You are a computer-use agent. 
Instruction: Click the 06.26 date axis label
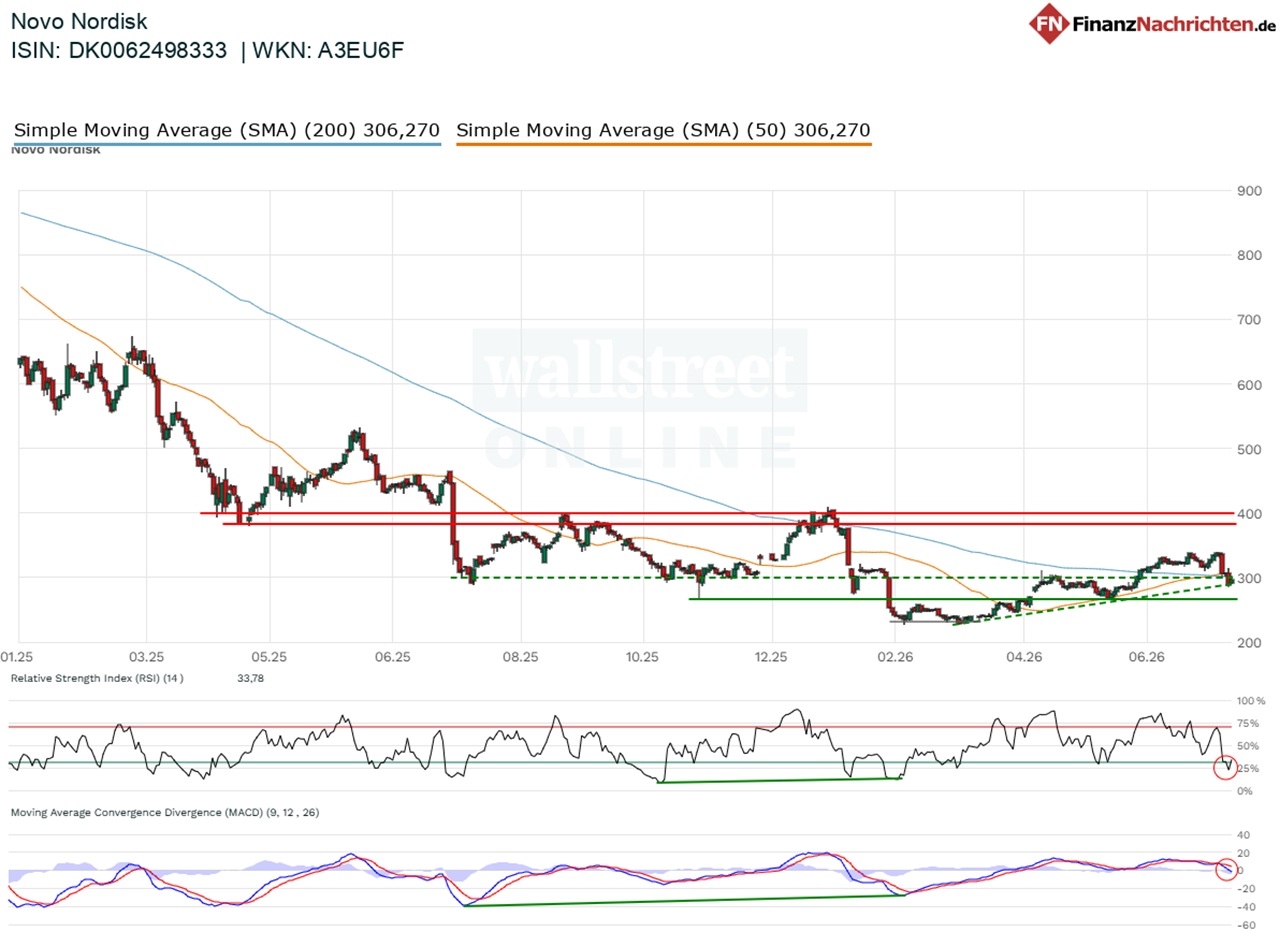(1146, 657)
